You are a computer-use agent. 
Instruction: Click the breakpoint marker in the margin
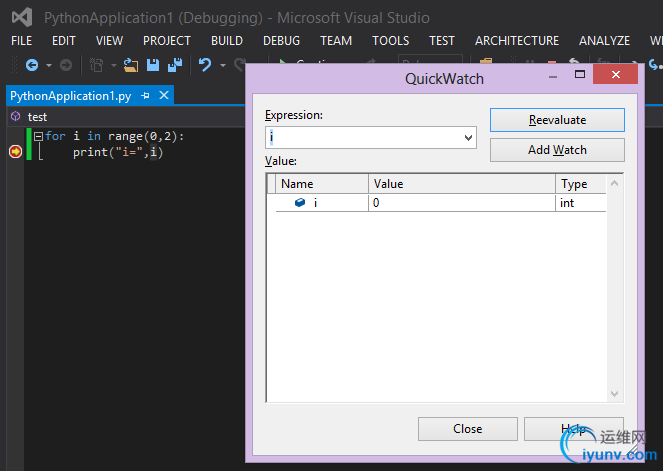coord(16,151)
